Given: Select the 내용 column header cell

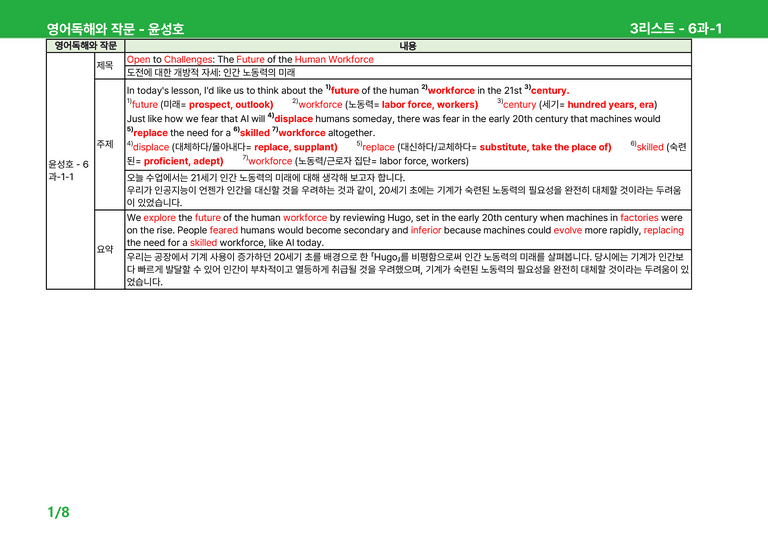Looking at the screenshot, I should (x=408, y=46).
